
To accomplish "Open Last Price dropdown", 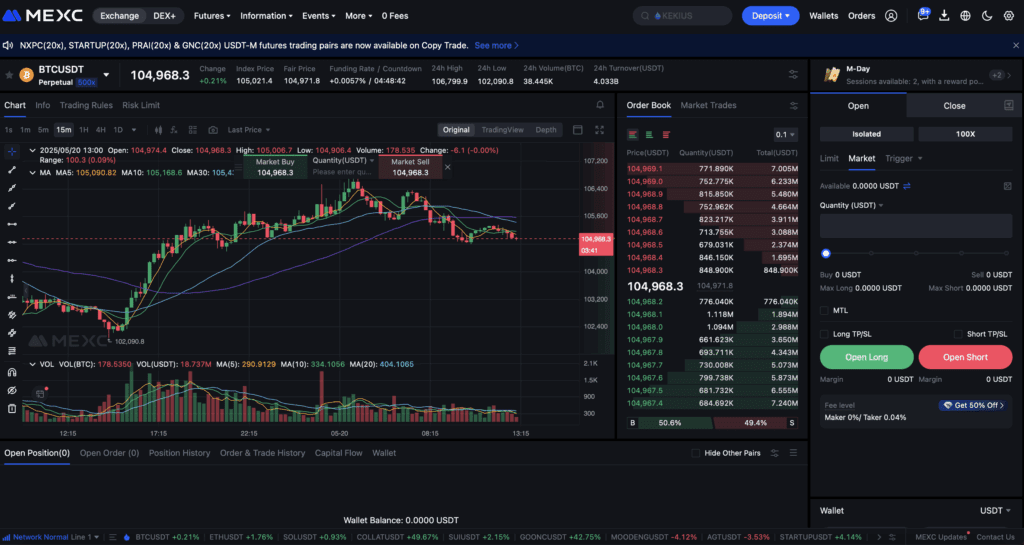I will [x=249, y=130].
